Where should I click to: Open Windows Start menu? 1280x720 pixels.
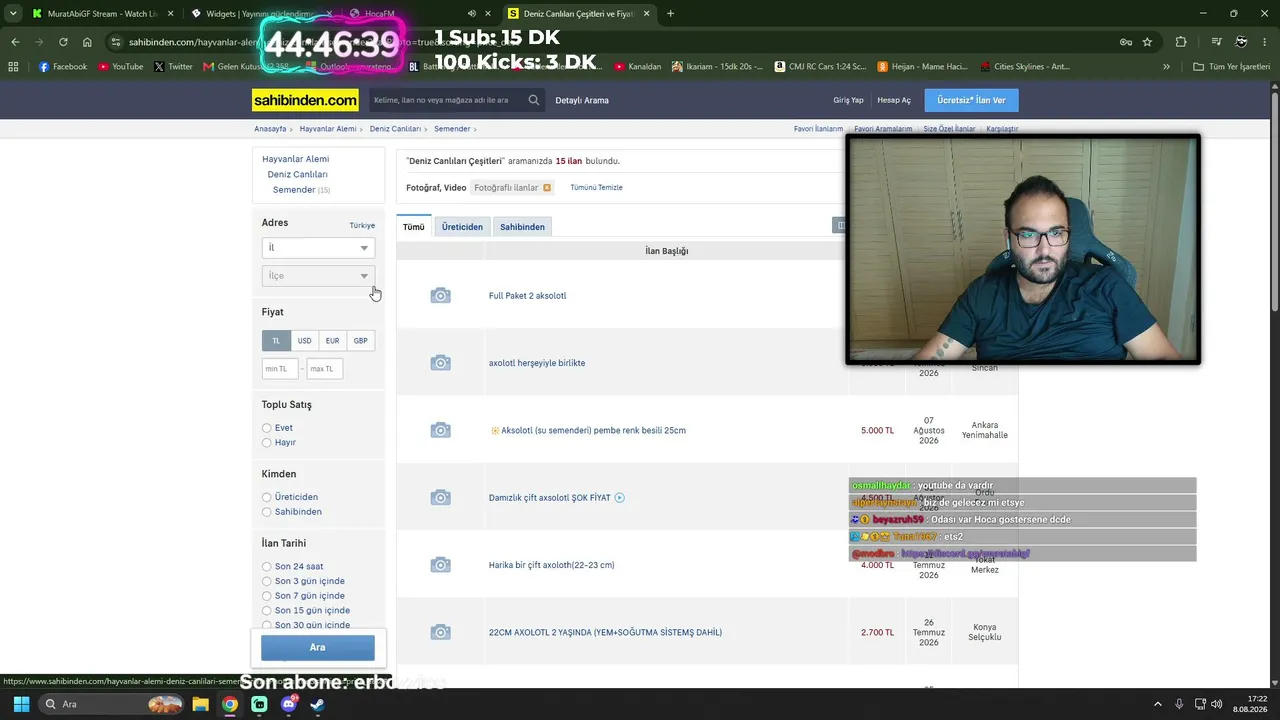tap(21, 704)
